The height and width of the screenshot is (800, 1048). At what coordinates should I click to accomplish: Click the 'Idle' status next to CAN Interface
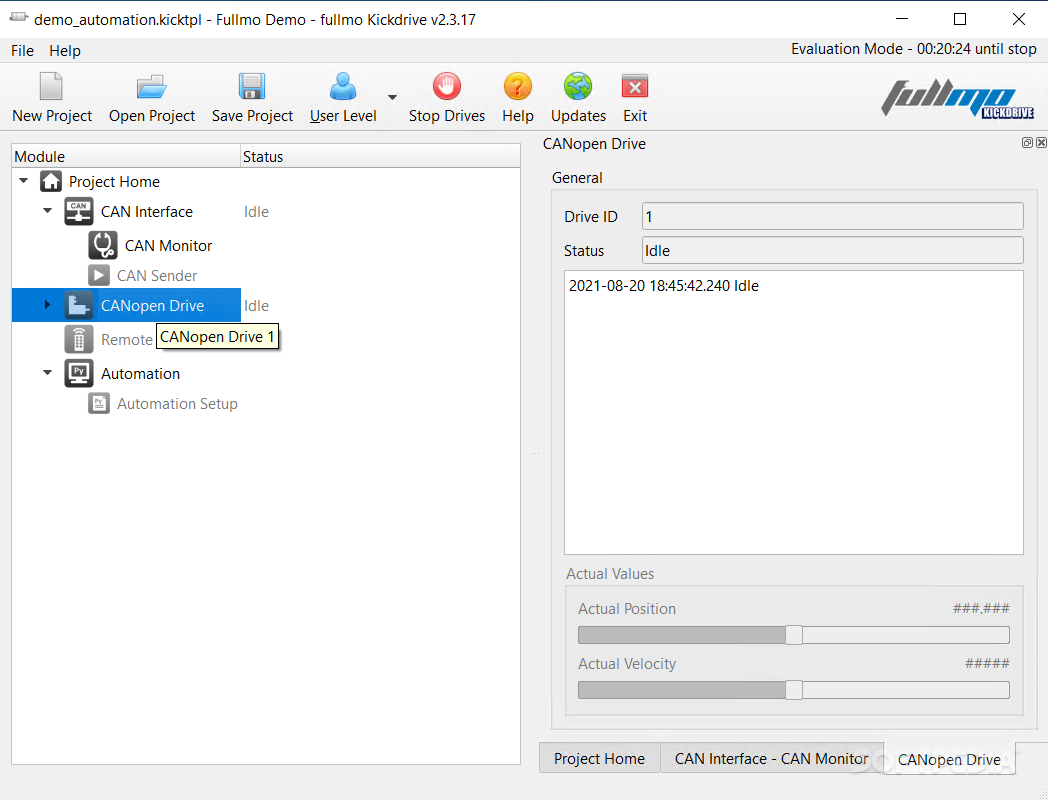[257, 212]
